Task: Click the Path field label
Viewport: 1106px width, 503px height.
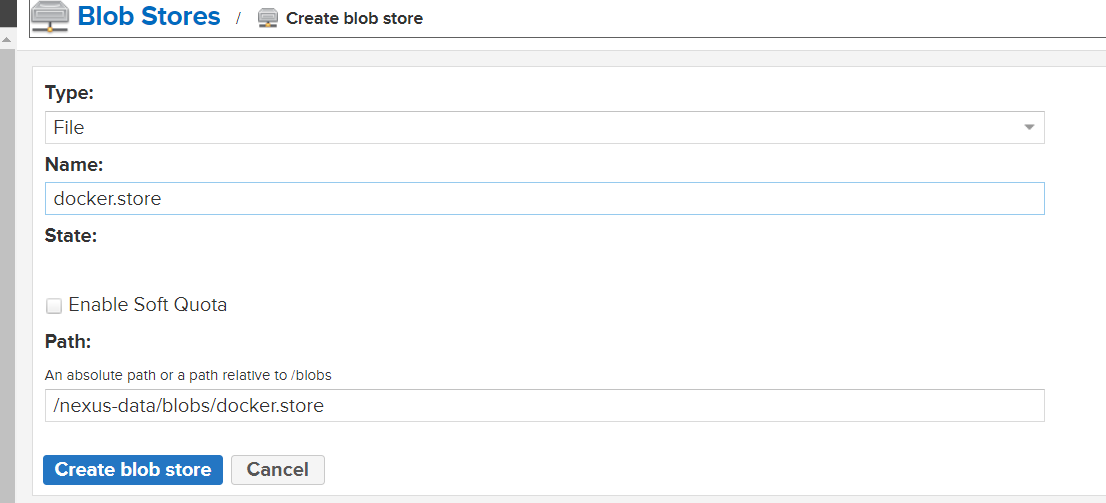Action: click(68, 342)
